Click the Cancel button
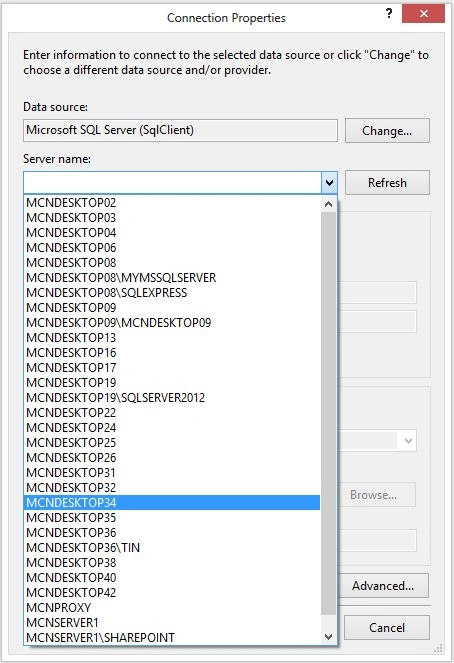 [x=387, y=627]
